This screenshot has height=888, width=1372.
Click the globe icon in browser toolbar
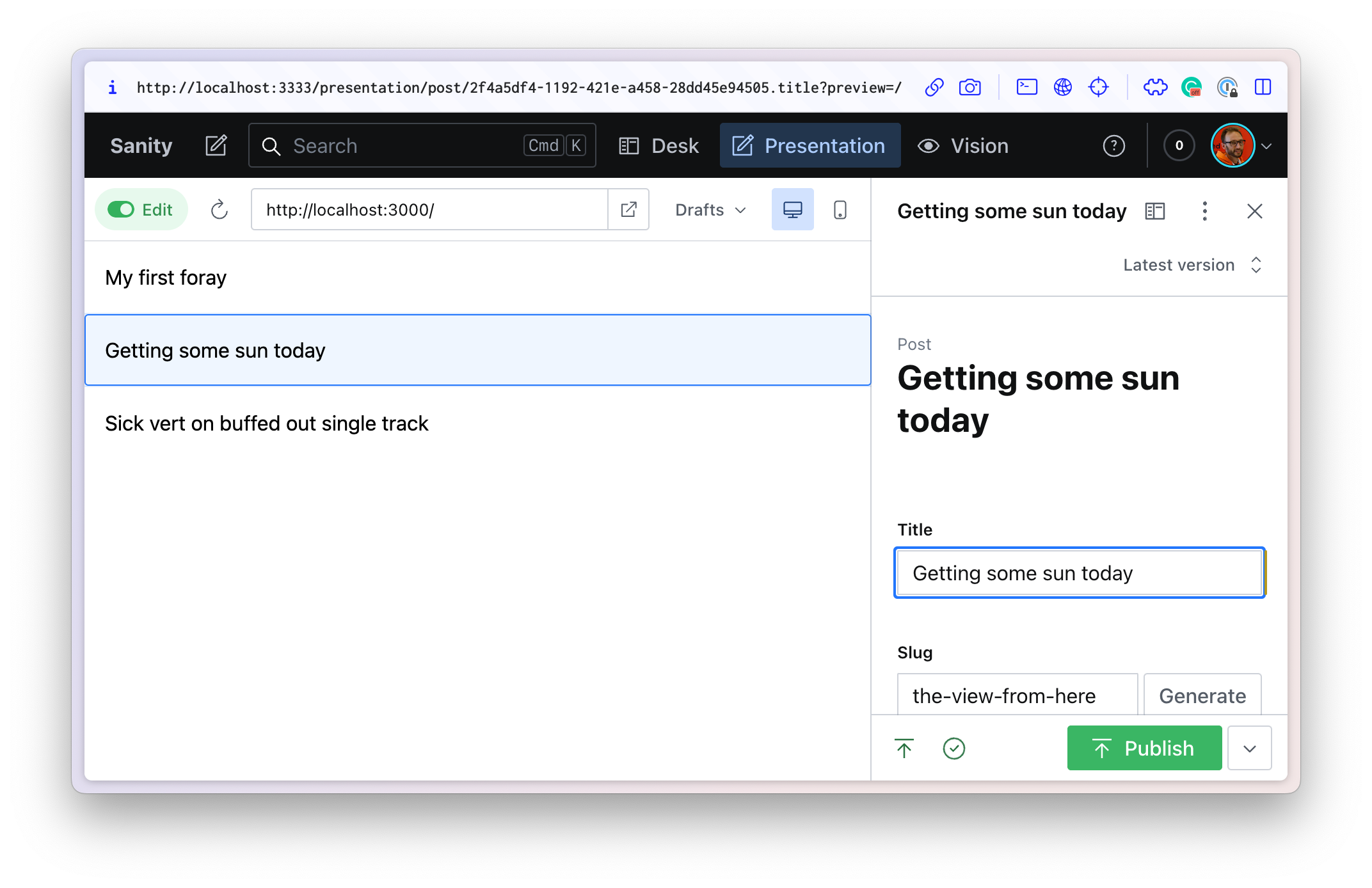tap(1063, 87)
